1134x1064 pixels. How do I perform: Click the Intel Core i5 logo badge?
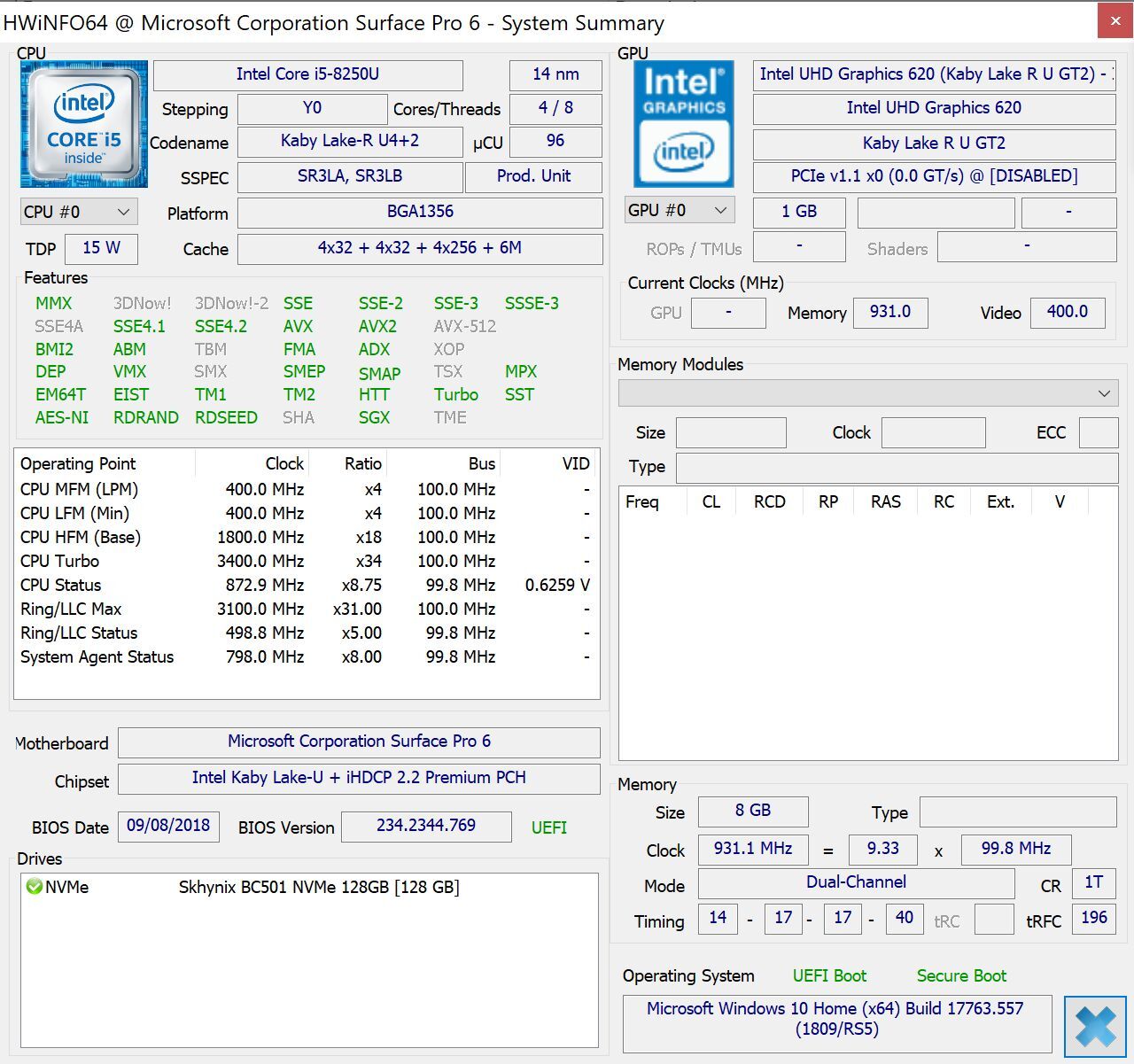83,123
